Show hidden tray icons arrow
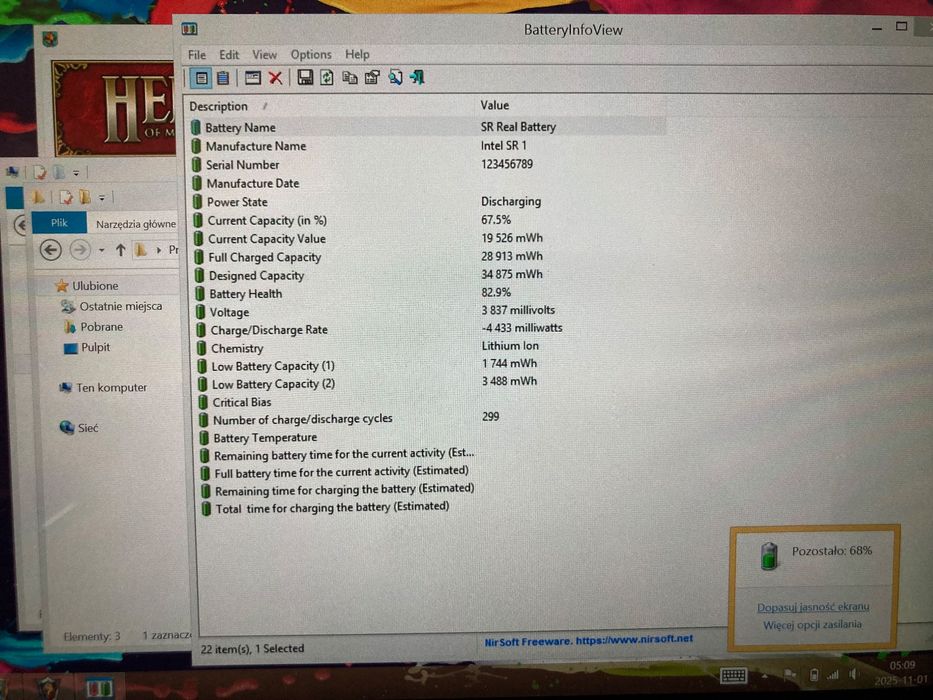Image resolution: width=933 pixels, height=700 pixels. pyautogui.click(x=764, y=676)
